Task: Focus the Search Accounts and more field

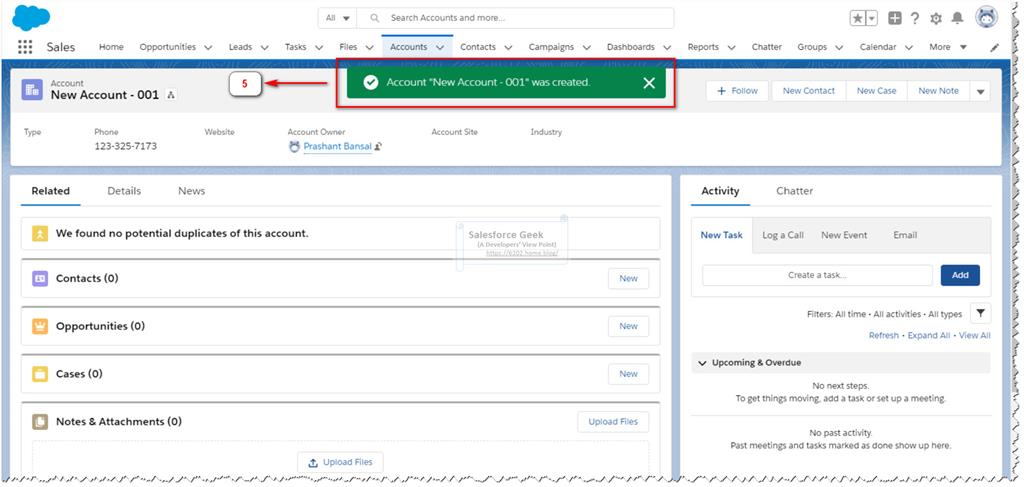Action: tap(515, 18)
